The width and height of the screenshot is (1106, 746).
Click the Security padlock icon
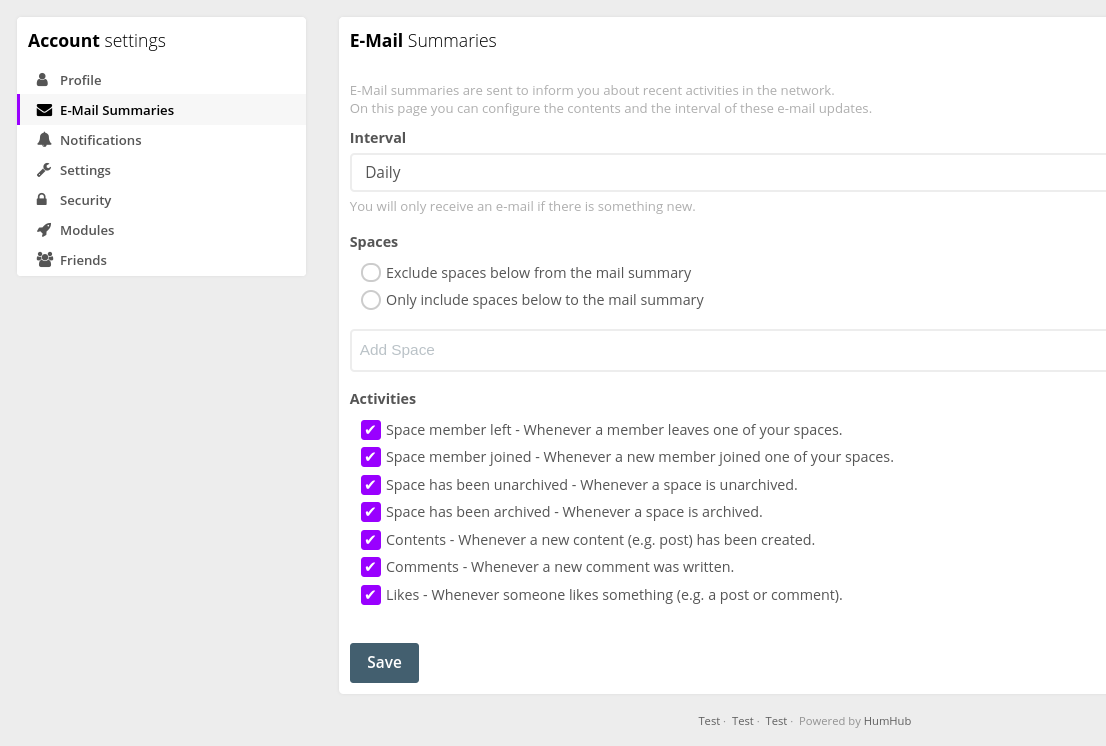44,199
